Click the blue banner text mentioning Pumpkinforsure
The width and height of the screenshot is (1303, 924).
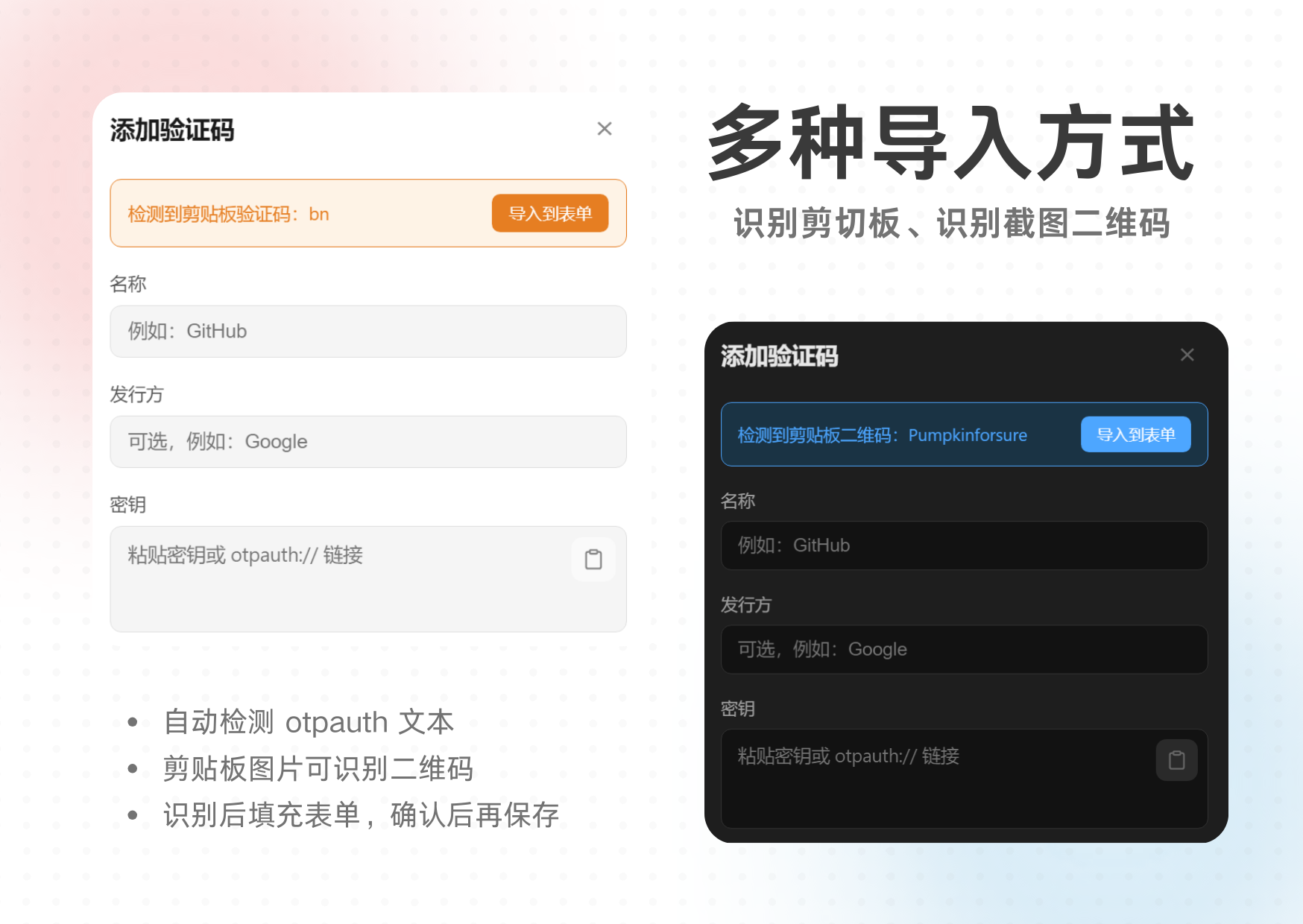(x=882, y=435)
